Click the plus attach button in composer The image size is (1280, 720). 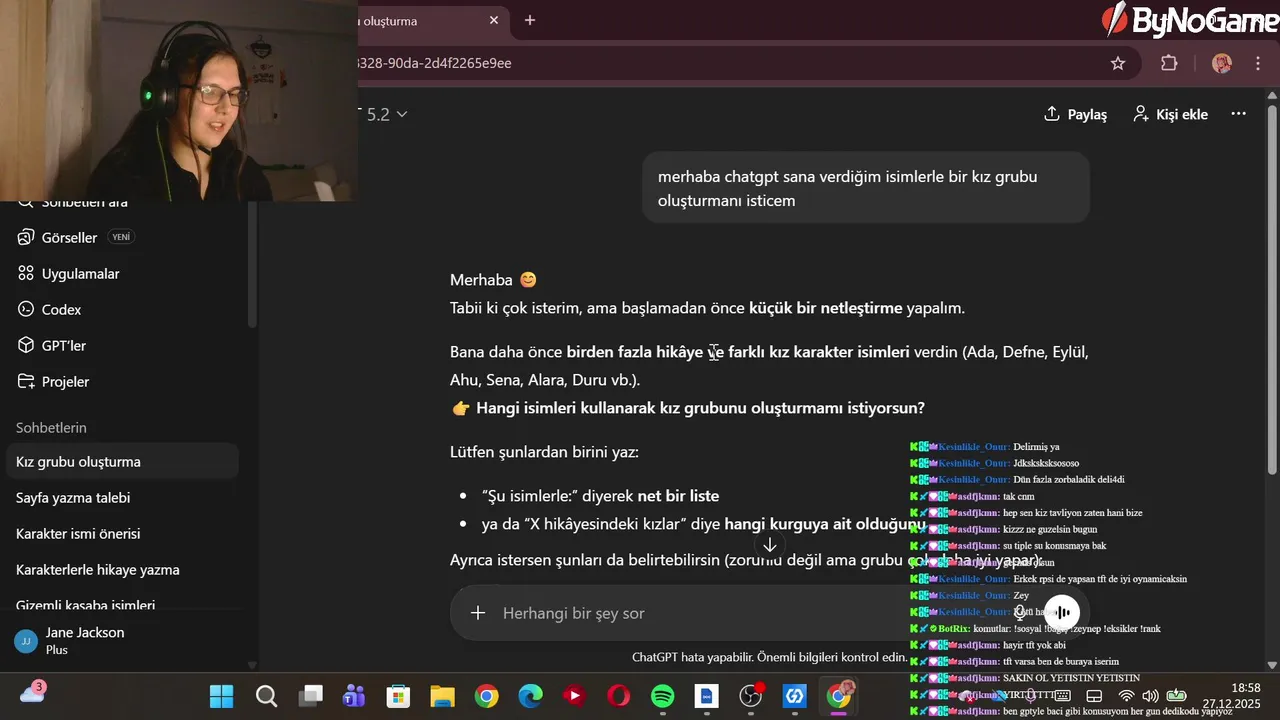tap(478, 613)
